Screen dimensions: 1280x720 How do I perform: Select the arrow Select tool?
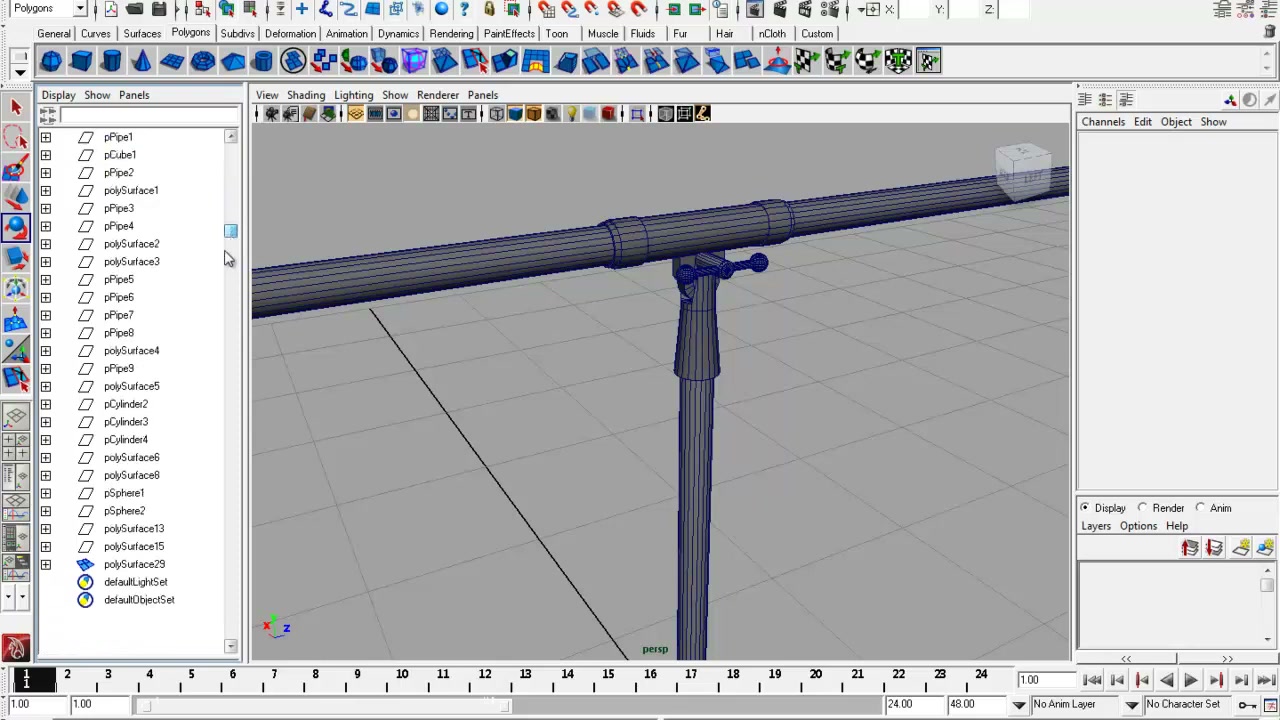[x=16, y=107]
